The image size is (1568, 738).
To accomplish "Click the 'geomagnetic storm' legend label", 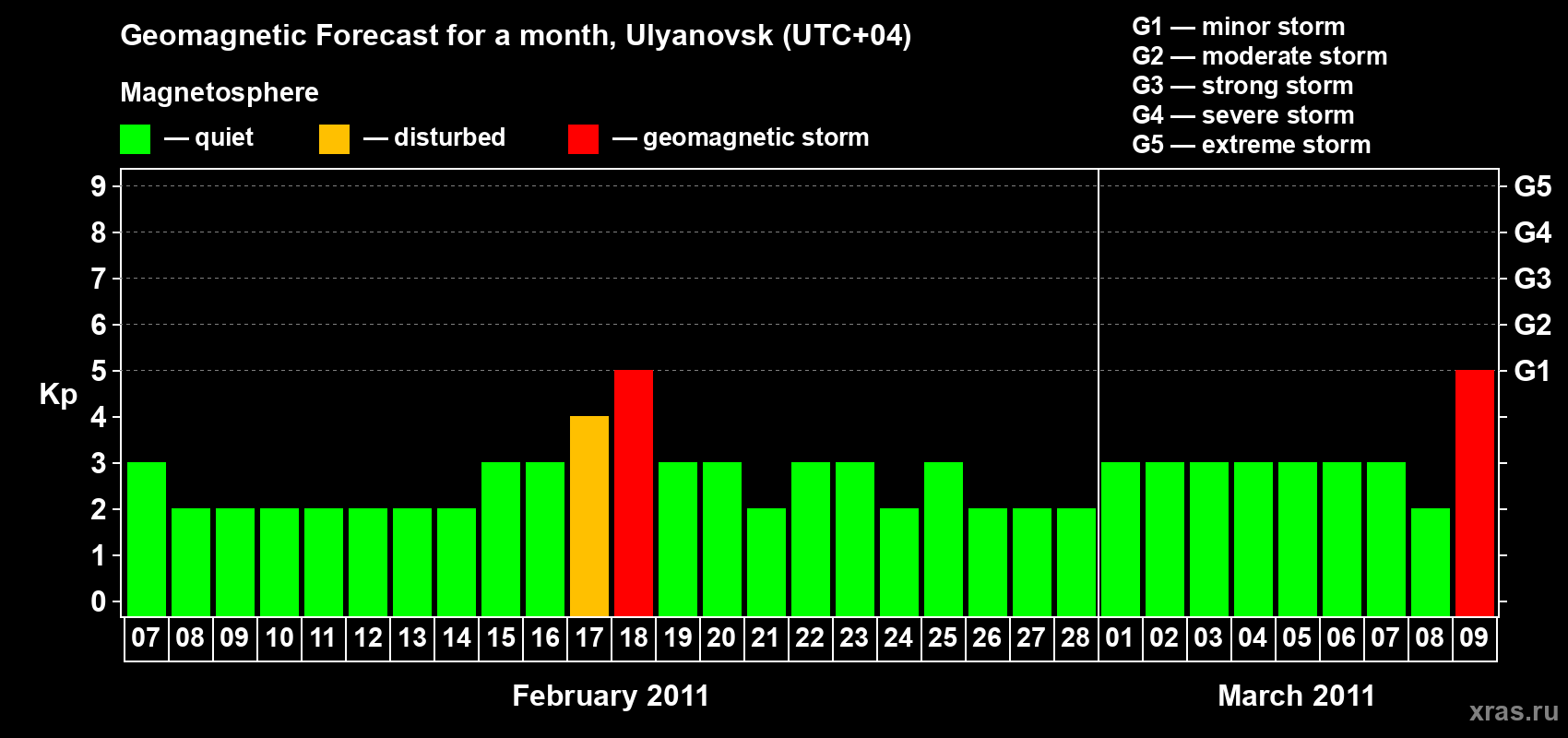I will (x=756, y=137).
